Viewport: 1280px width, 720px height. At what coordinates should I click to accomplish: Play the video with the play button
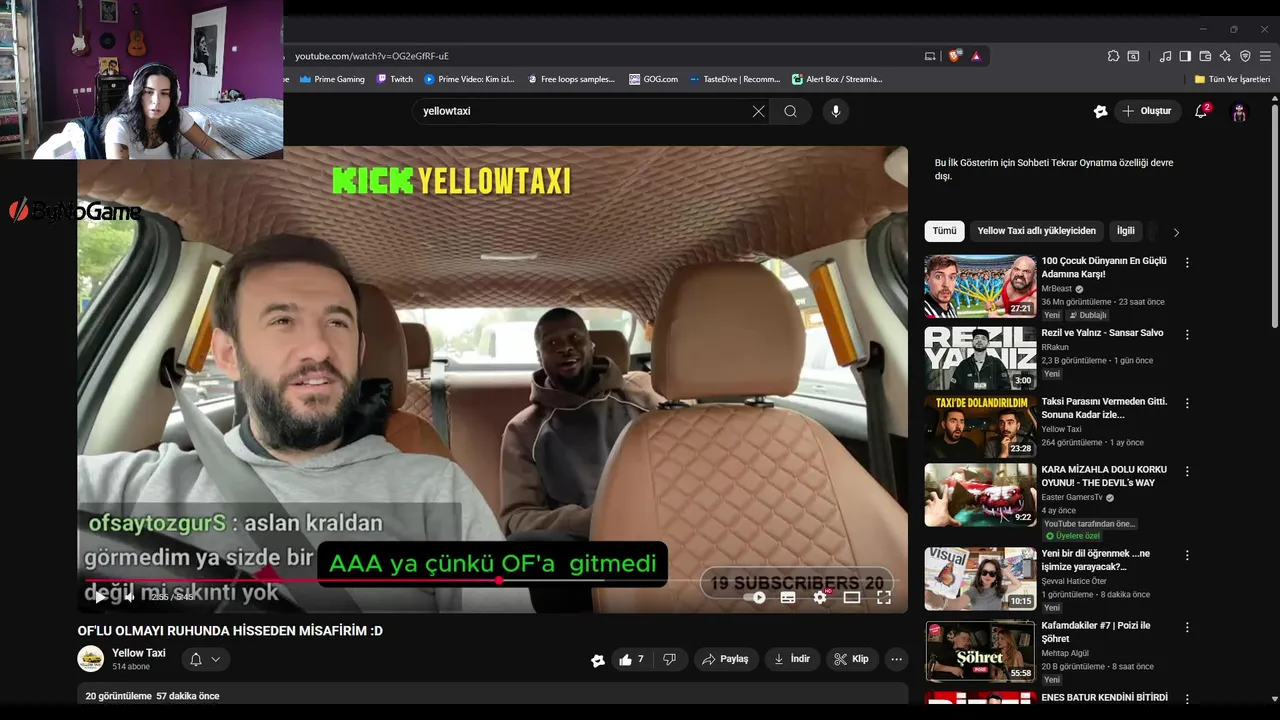coord(100,597)
